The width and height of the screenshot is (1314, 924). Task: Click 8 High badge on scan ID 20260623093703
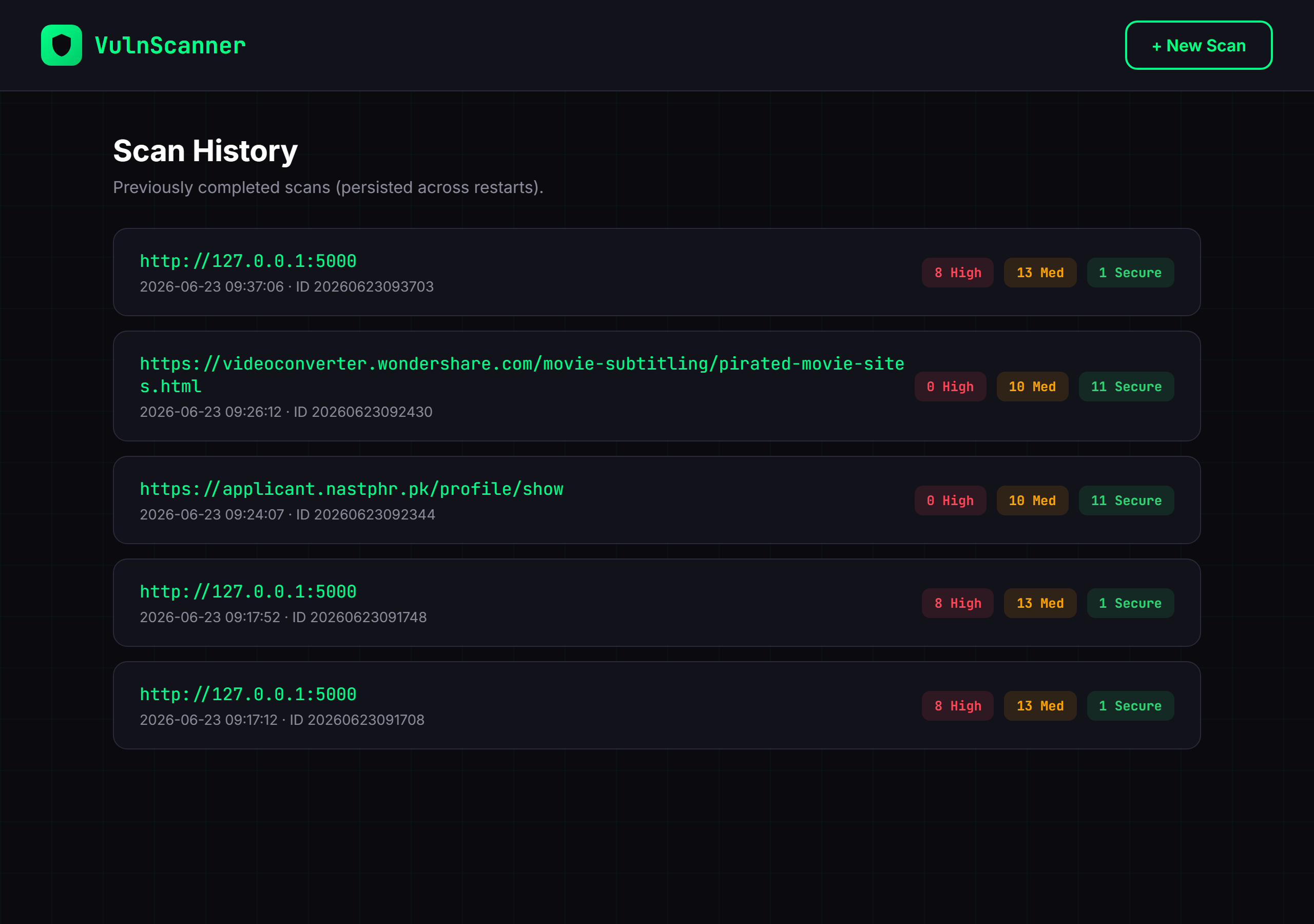(957, 273)
